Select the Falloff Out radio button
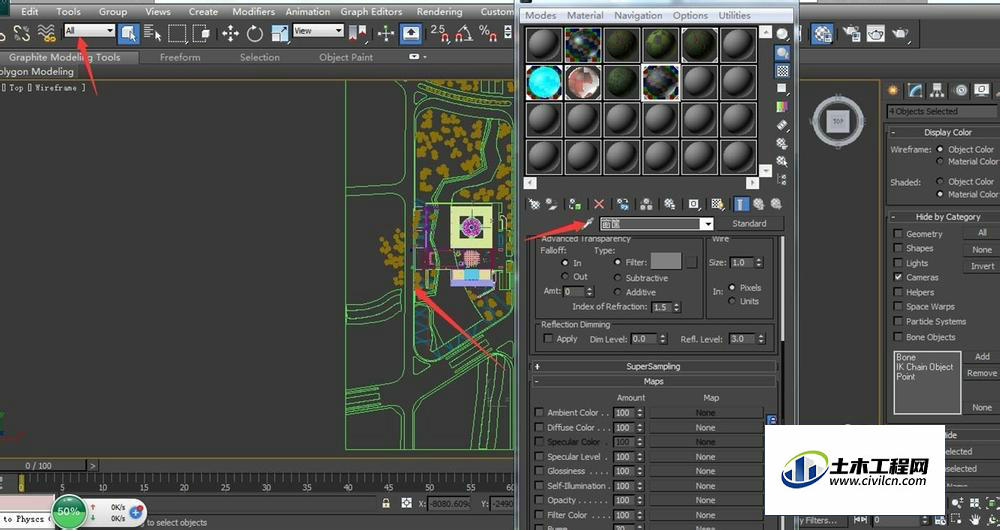This screenshot has width=1000, height=530. tap(564, 277)
